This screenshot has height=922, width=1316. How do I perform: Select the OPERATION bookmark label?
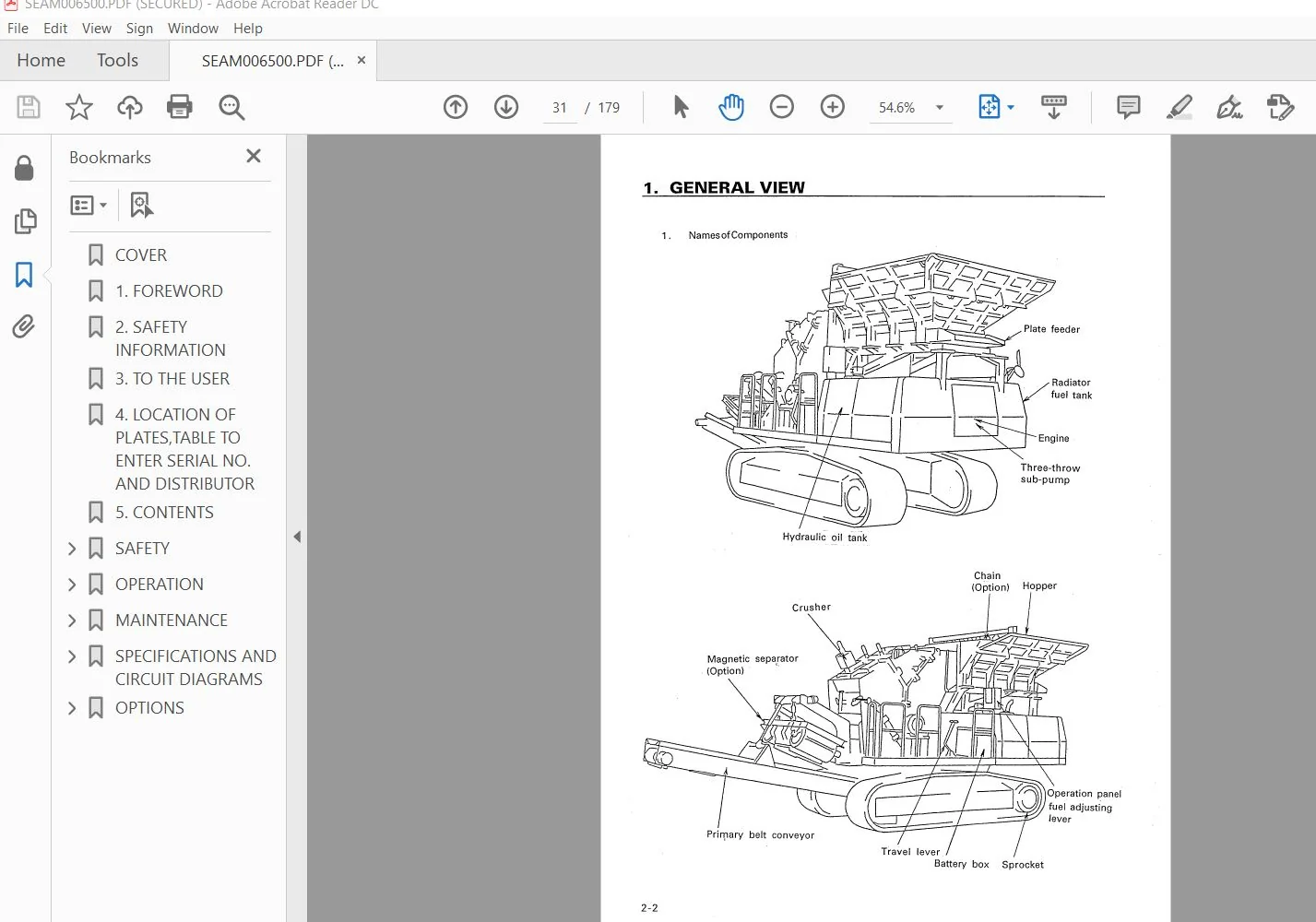pos(160,585)
